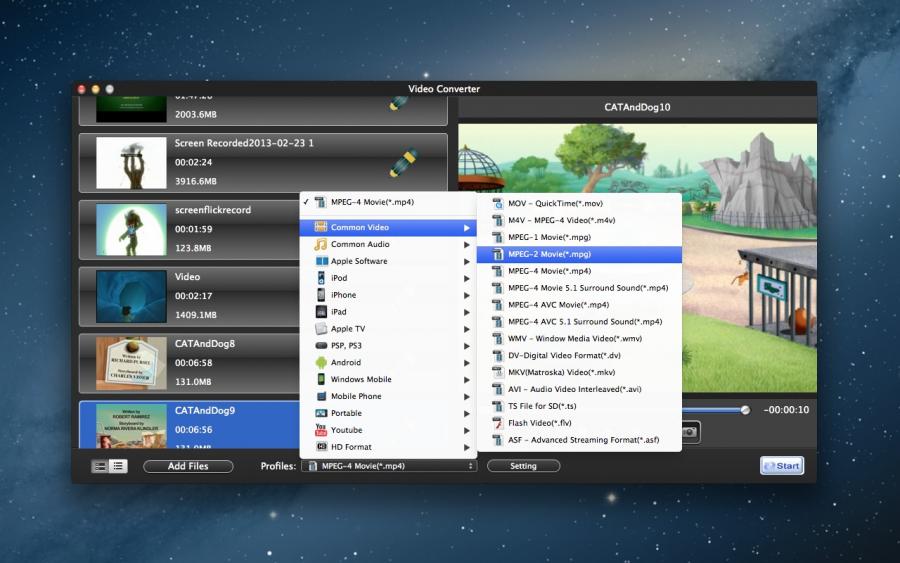Click the 3916.6MB file size text
900x563 pixels.
point(196,181)
